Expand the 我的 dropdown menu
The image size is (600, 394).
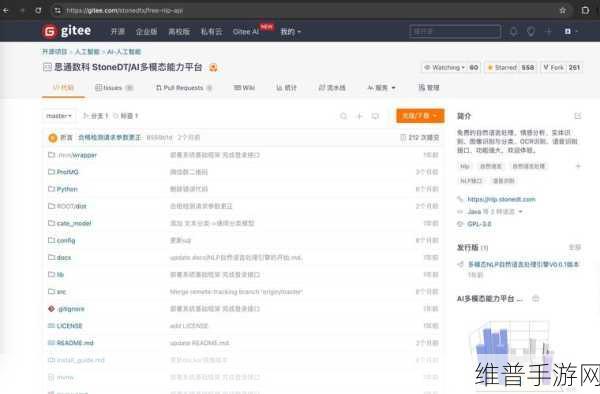[290, 32]
